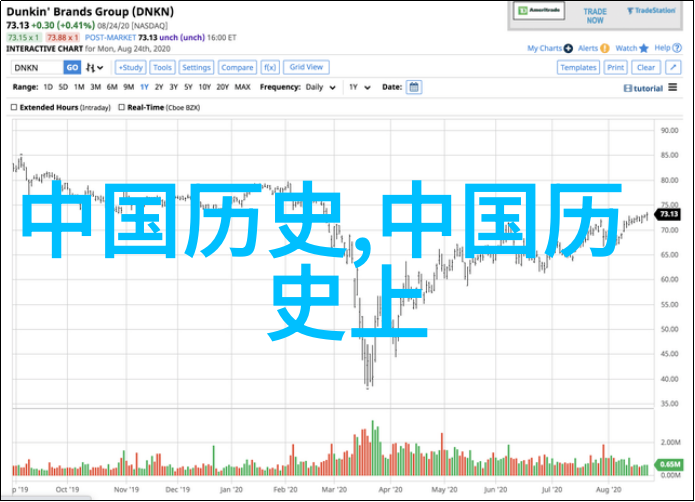695x502 pixels.
Task: Enable Real-Time Cboe BZX checkbox
Action: coord(121,107)
